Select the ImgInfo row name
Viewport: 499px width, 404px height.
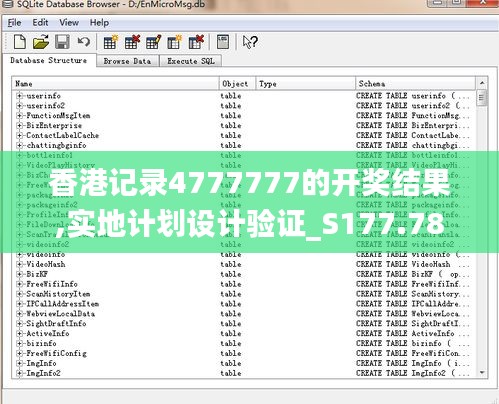tap(41, 363)
